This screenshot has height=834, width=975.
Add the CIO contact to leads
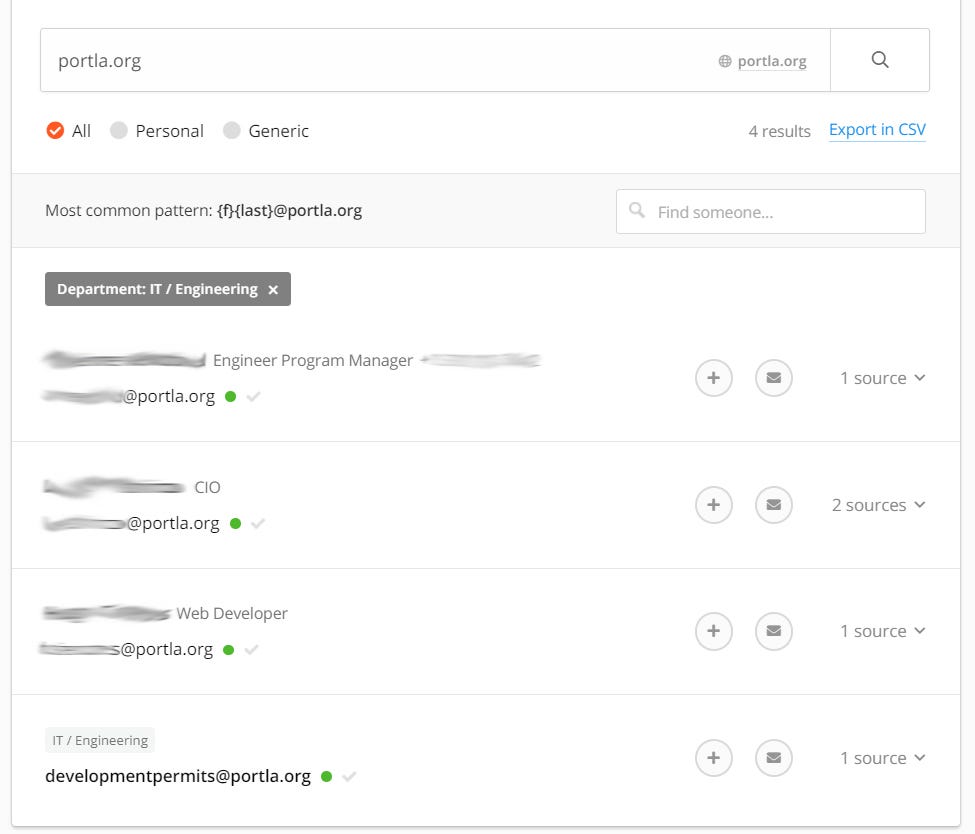713,504
